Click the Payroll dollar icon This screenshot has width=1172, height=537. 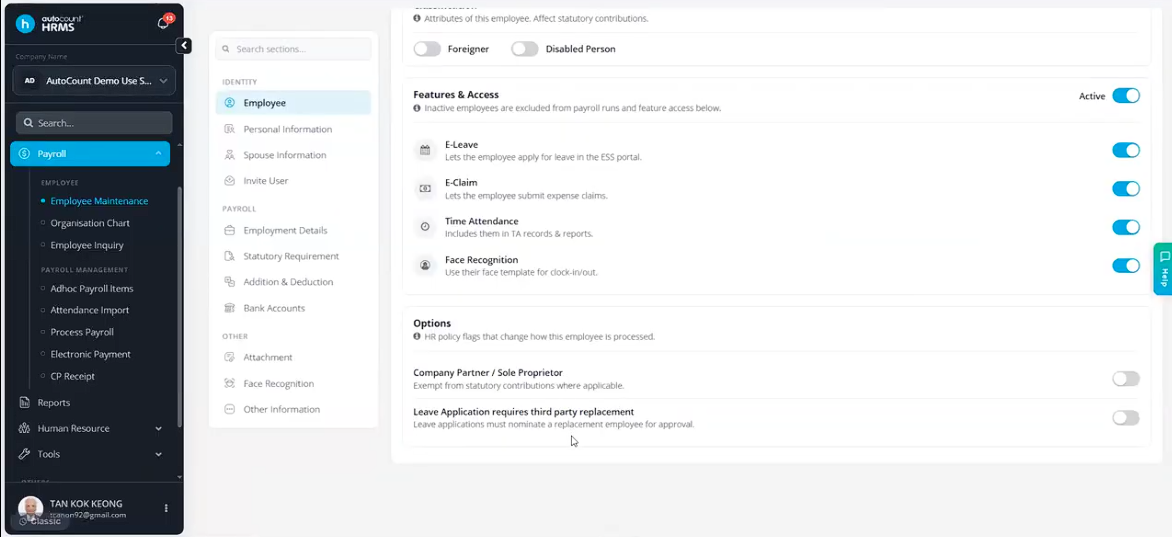pyautogui.click(x=25, y=154)
